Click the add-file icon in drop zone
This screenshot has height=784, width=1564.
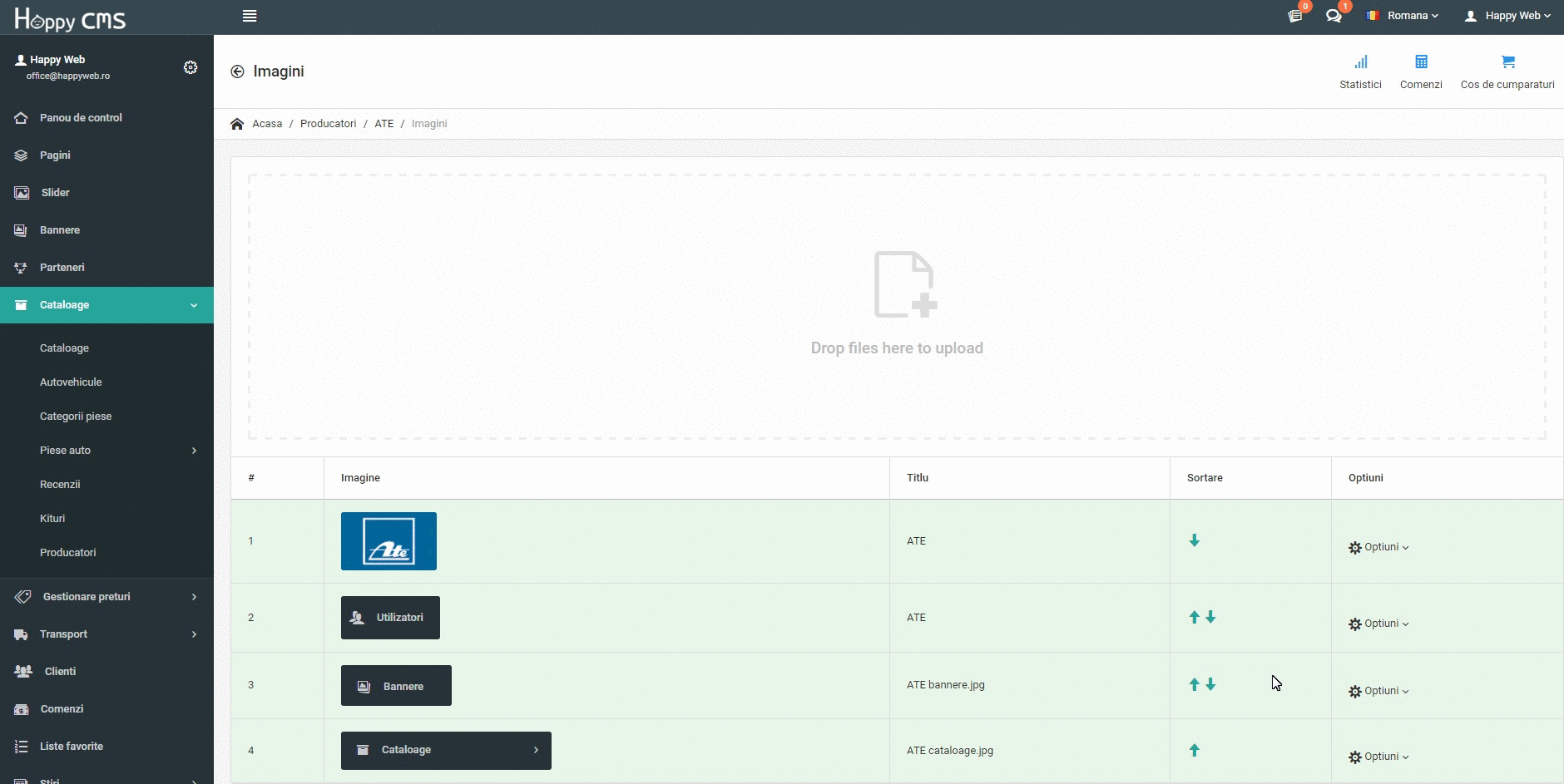click(905, 284)
